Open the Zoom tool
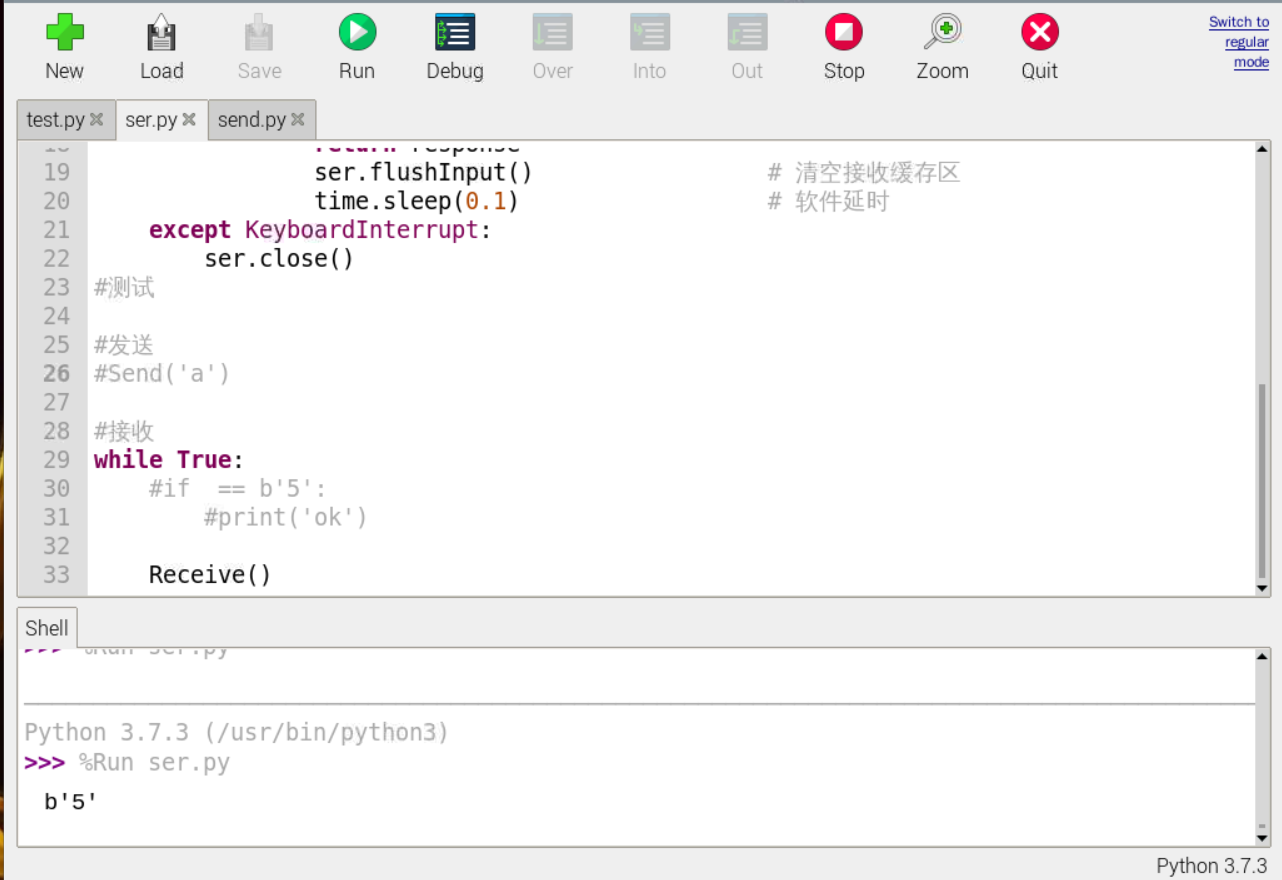The image size is (1282, 880). click(x=942, y=32)
